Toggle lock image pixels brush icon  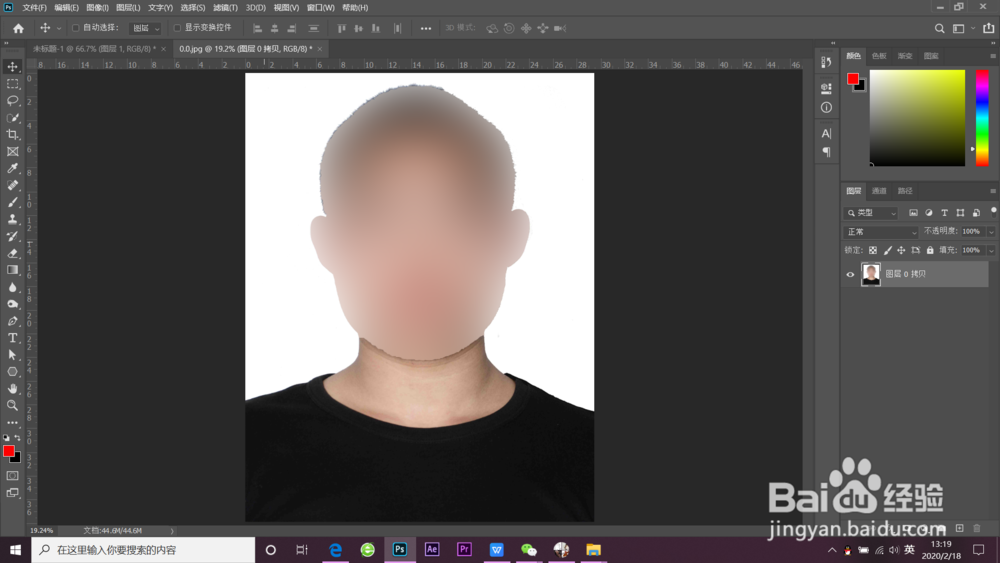(888, 251)
